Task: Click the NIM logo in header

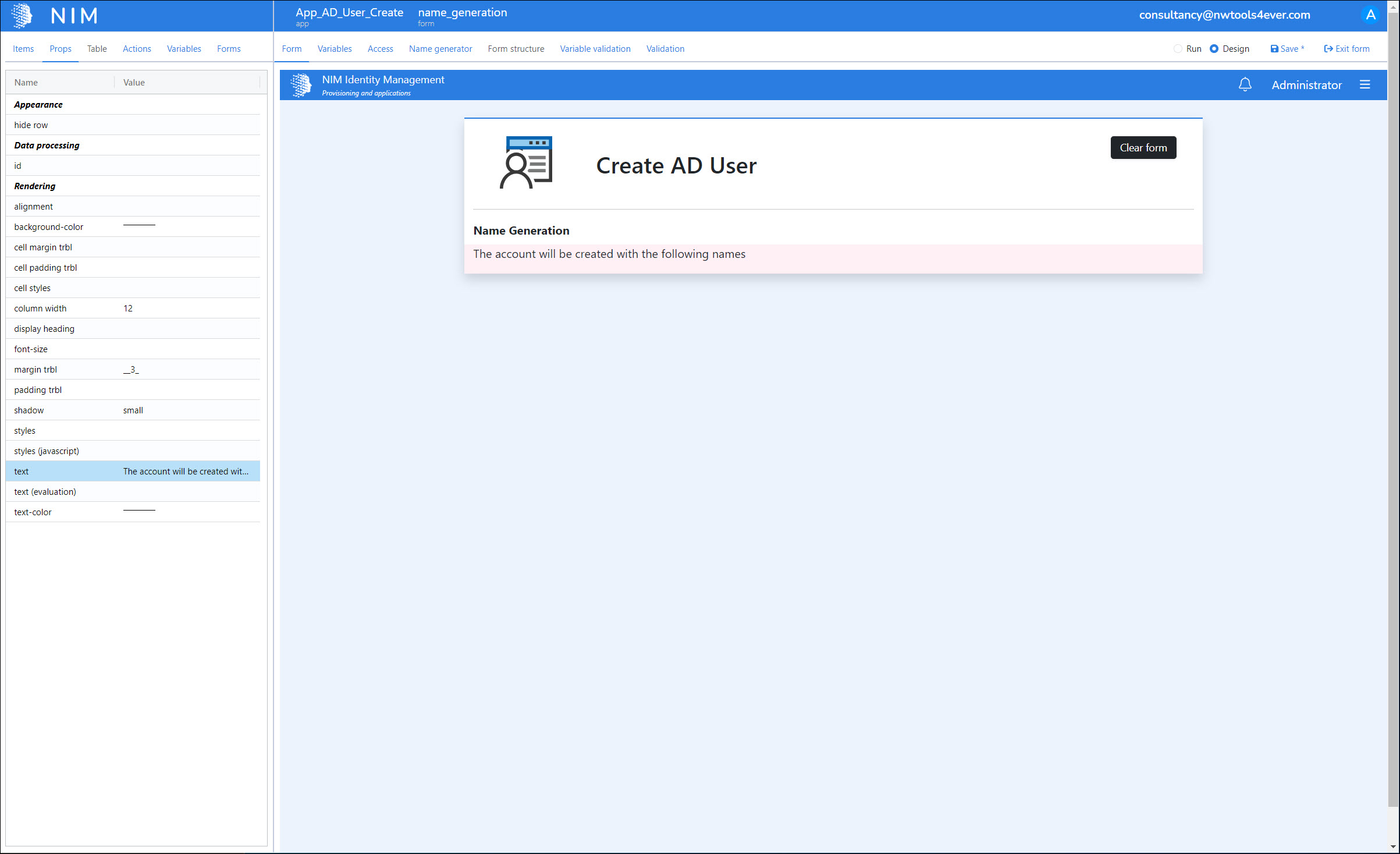Action: [x=22, y=15]
